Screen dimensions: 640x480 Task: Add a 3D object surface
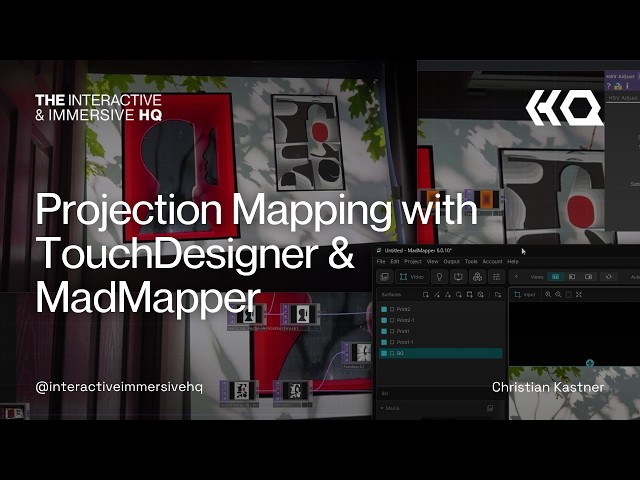click(x=480, y=295)
